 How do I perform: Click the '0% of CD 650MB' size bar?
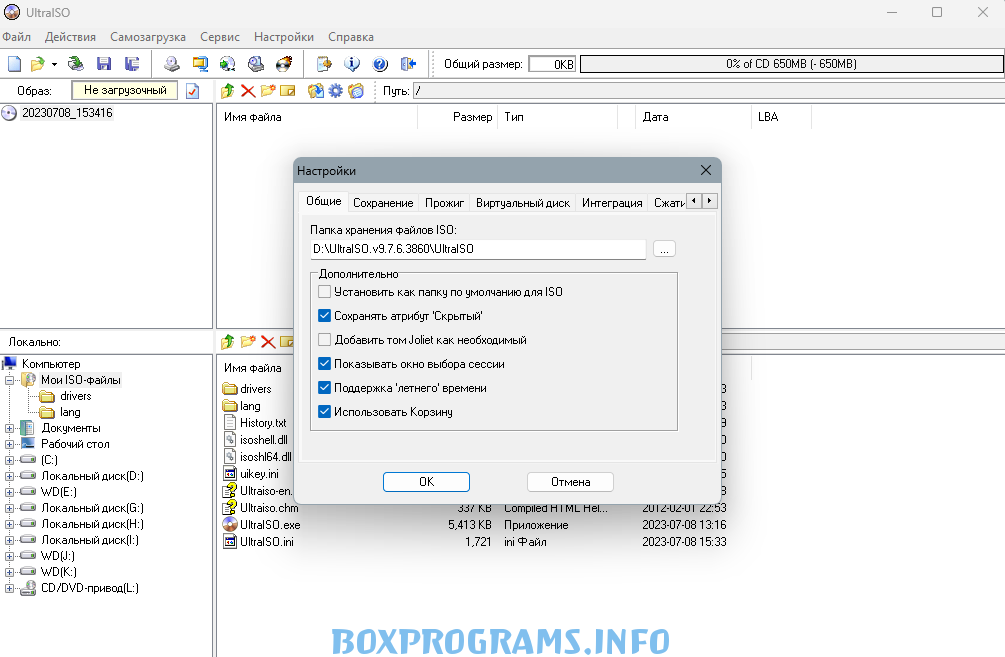point(792,63)
